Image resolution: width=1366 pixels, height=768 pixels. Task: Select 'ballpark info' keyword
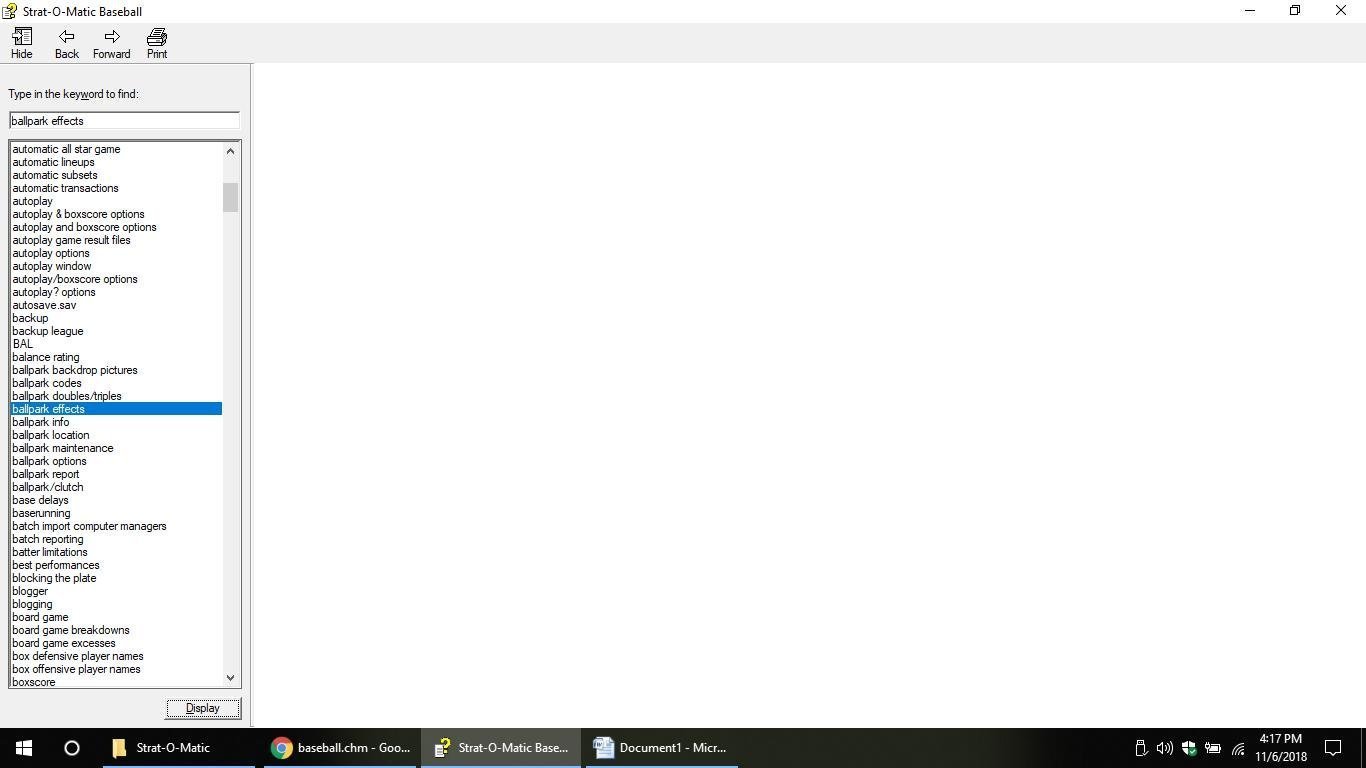click(x=41, y=422)
